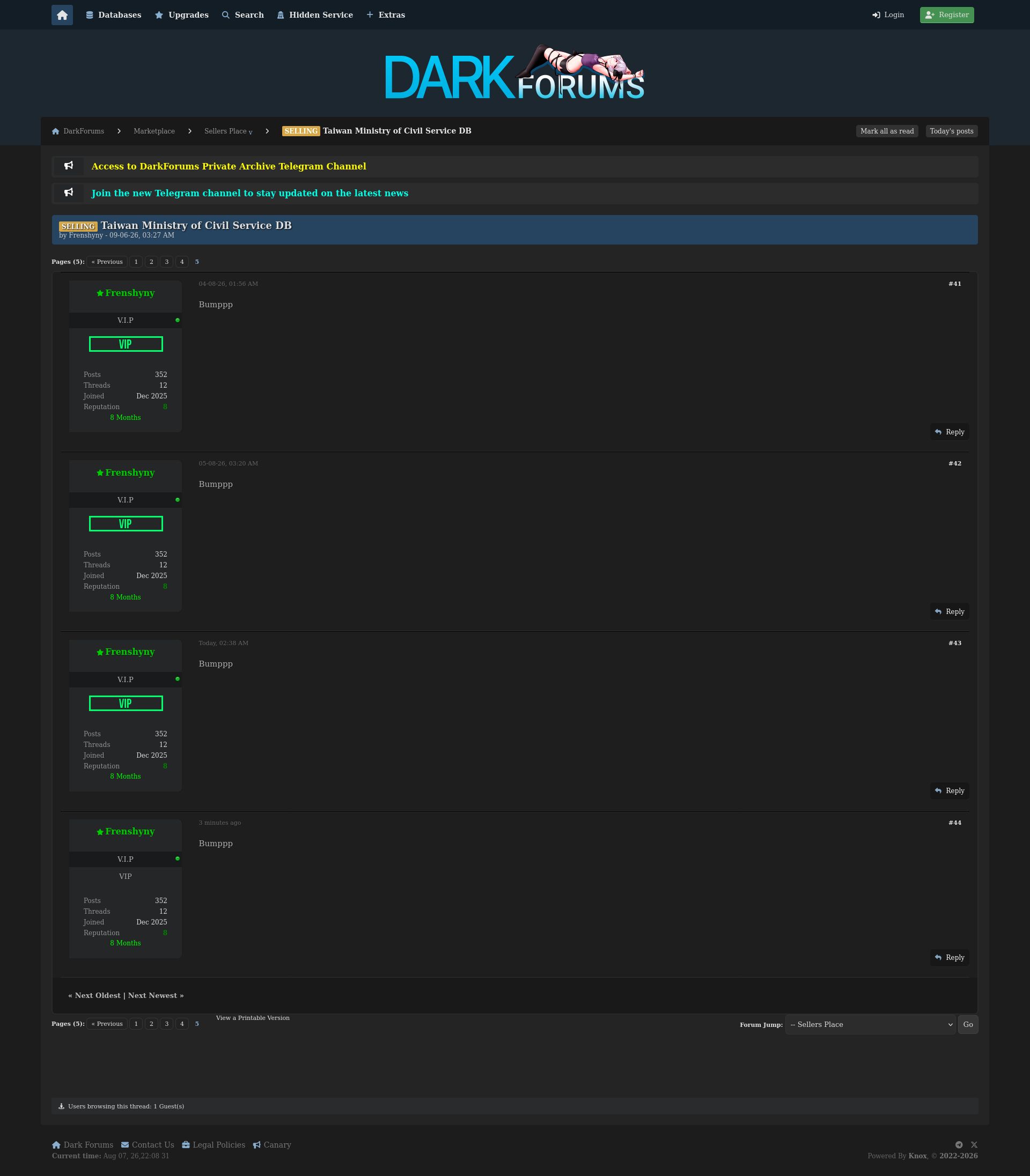Click the megaphone icon beside the Private Archive announcement
1030x1176 pixels.
point(69,166)
